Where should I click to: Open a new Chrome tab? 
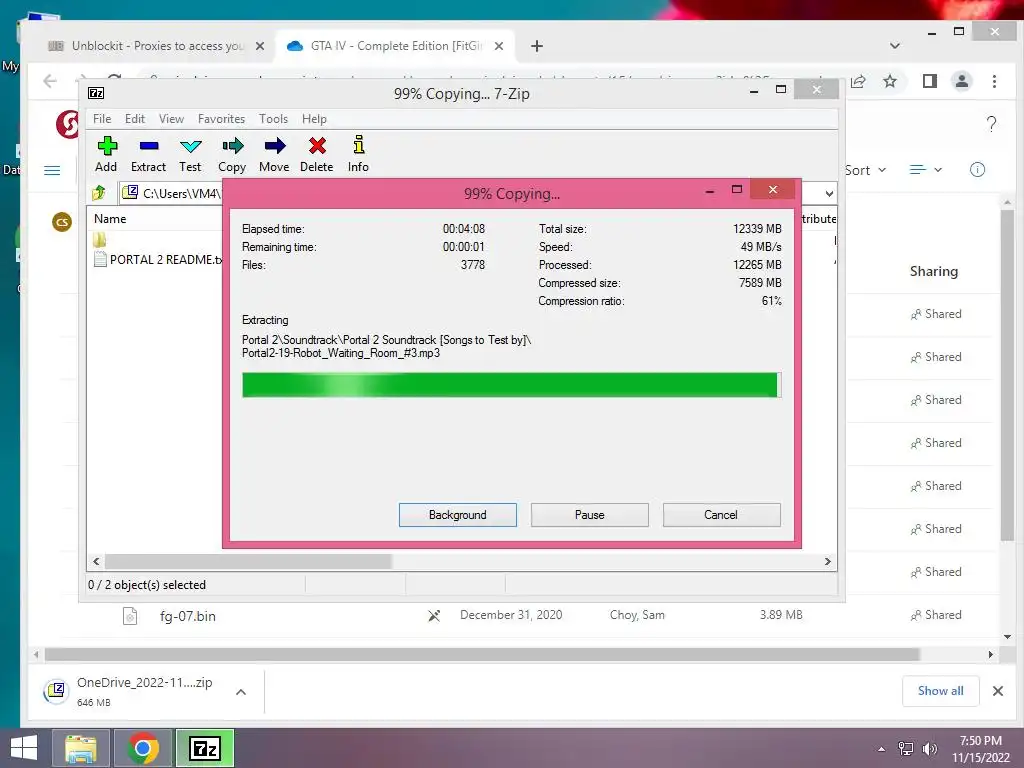(x=537, y=46)
